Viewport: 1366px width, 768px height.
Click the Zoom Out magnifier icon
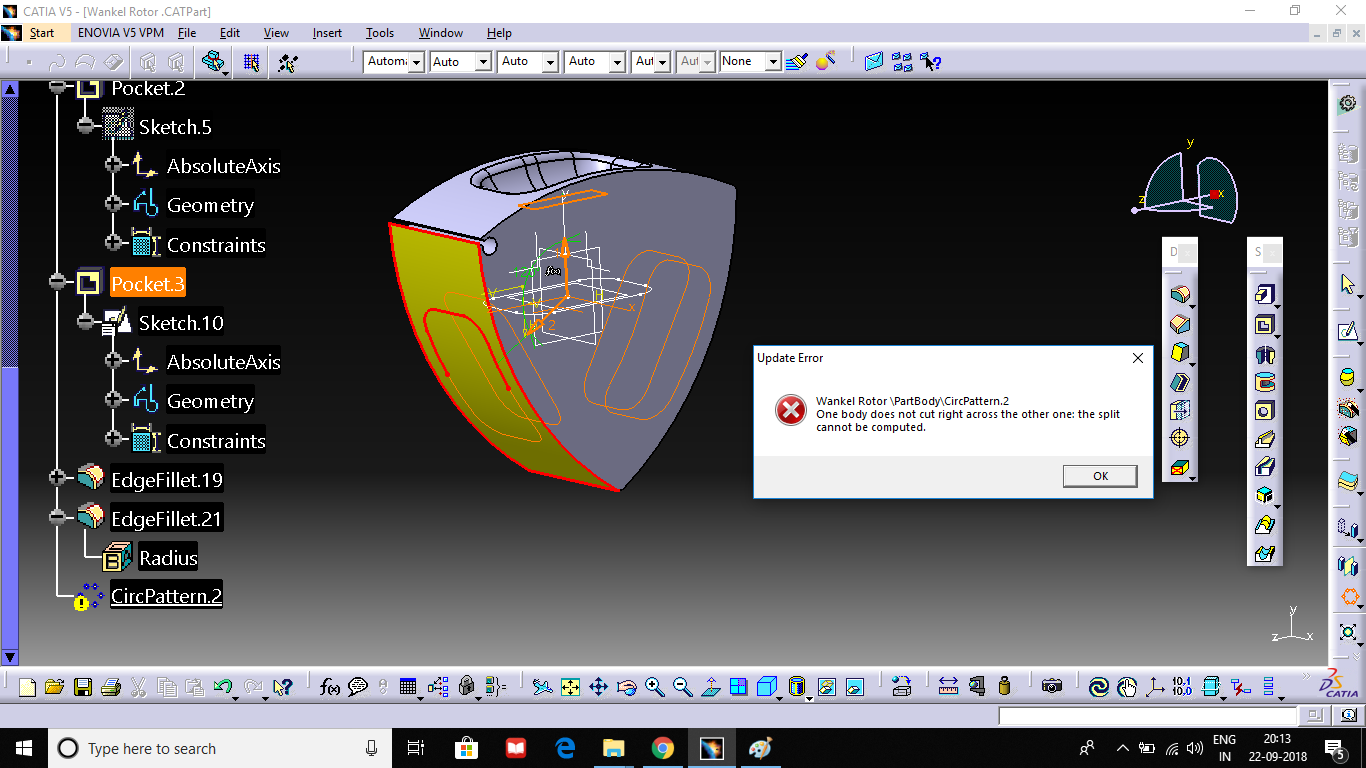click(x=683, y=687)
